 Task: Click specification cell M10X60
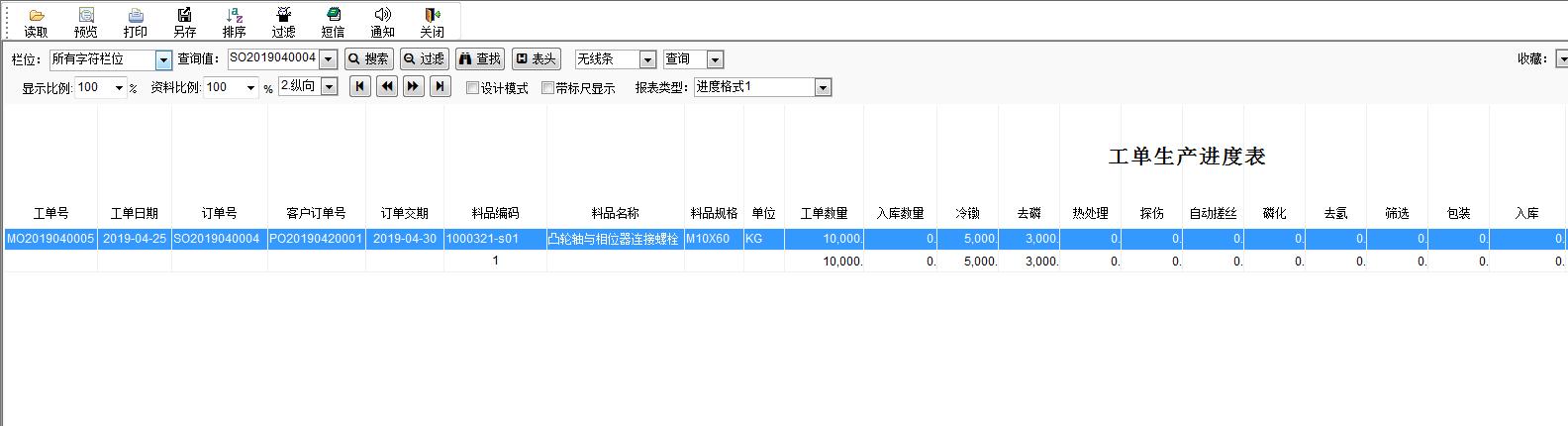[714, 239]
